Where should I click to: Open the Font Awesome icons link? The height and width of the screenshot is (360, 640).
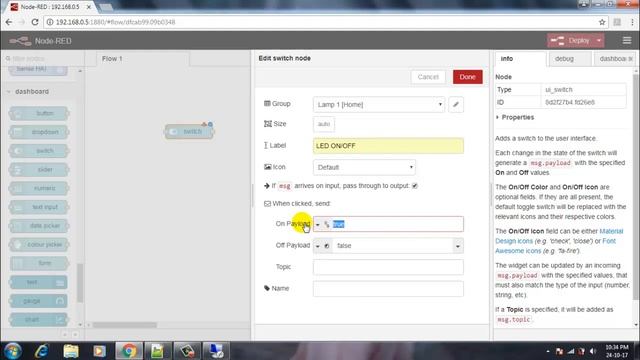tap(556, 246)
